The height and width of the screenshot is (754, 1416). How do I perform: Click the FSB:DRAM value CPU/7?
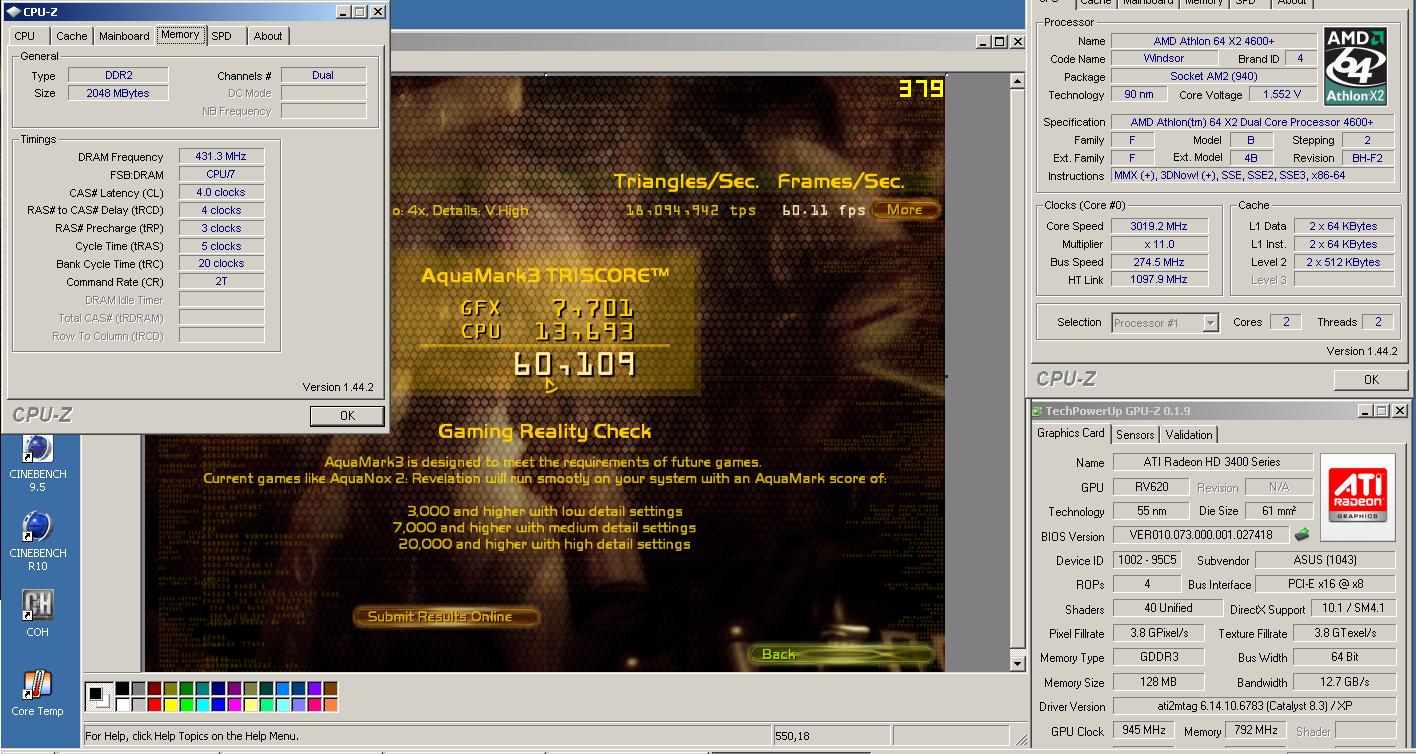click(x=221, y=174)
